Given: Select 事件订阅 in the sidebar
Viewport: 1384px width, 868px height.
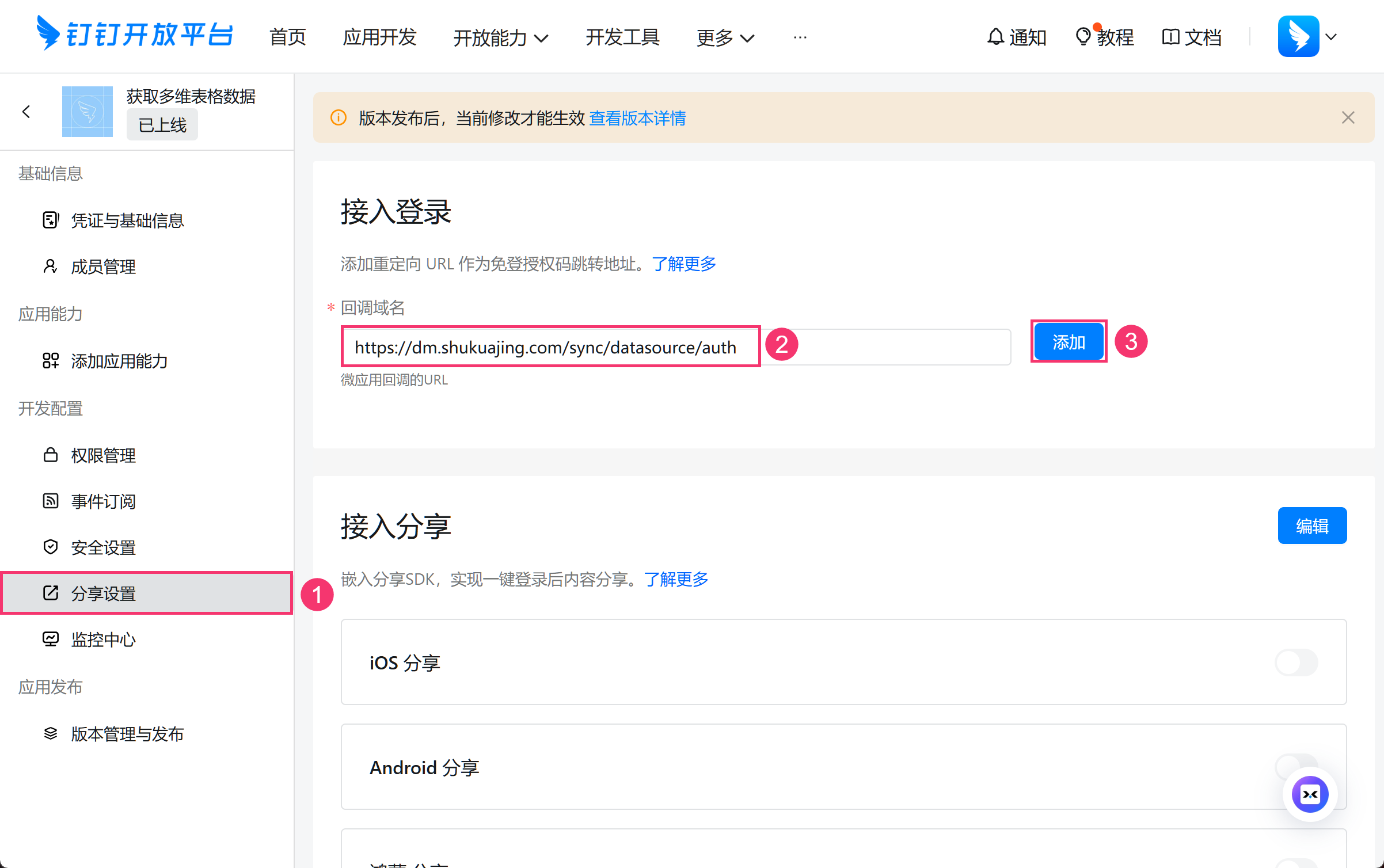Looking at the screenshot, I should [x=103, y=501].
